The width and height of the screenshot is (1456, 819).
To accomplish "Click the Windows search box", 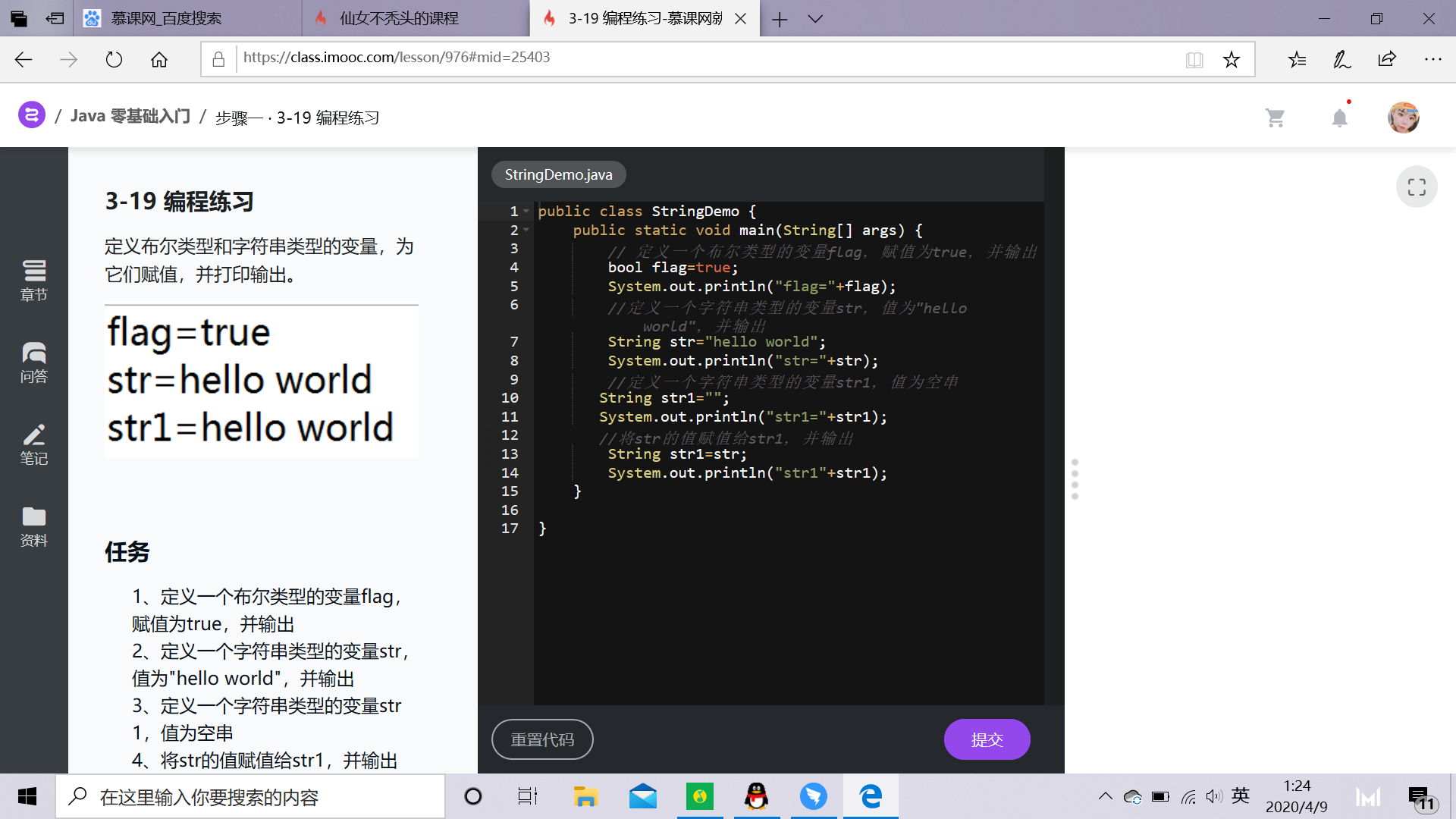I will 250,796.
